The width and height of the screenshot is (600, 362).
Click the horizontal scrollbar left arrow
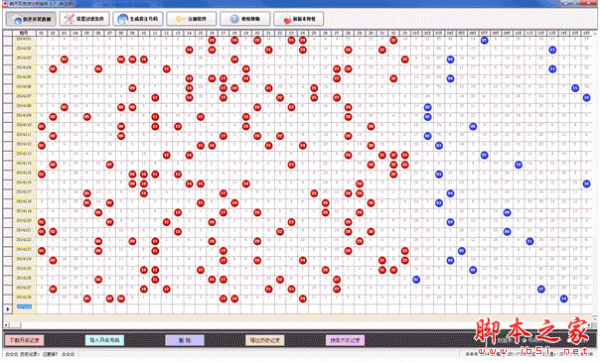6,325
